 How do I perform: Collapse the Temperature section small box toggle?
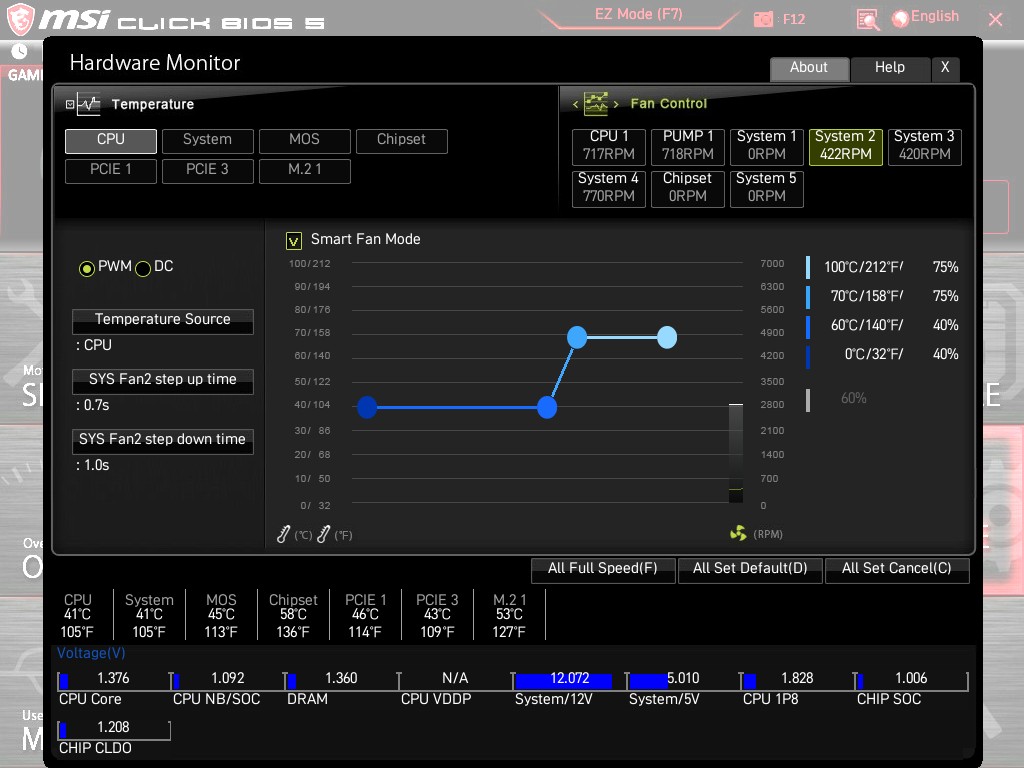(x=70, y=104)
